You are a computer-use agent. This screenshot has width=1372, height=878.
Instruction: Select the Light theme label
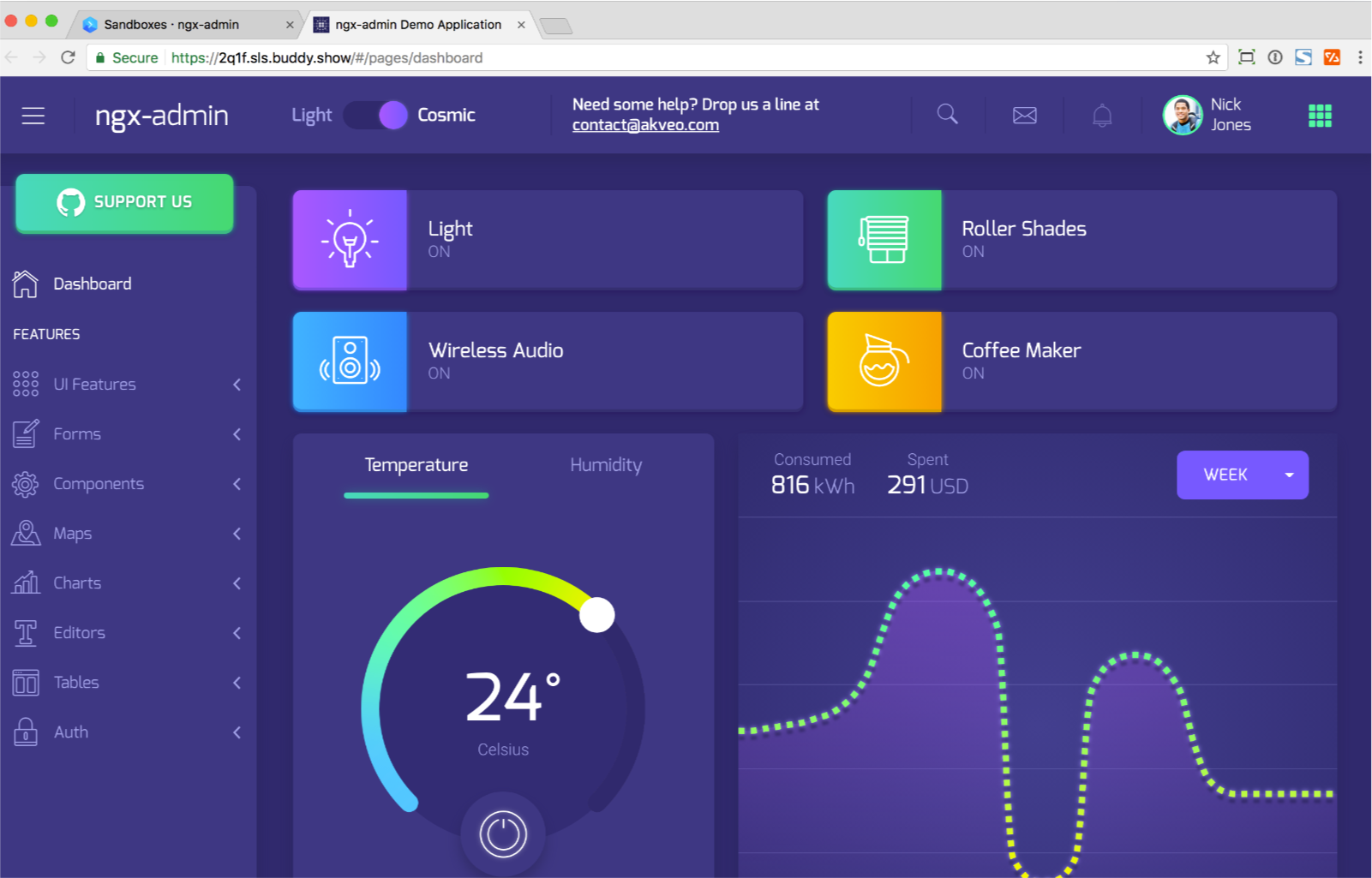(x=311, y=115)
